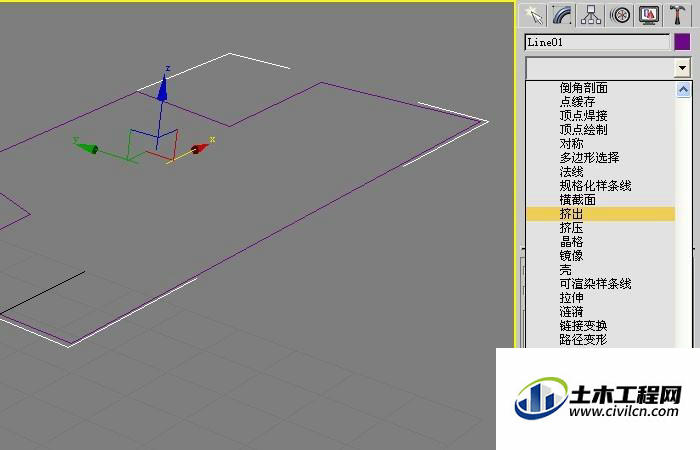The width and height of the screenshot is (700, 450).
Task: Select the 顶点焊接 modifier
Action: coord(583,116)
